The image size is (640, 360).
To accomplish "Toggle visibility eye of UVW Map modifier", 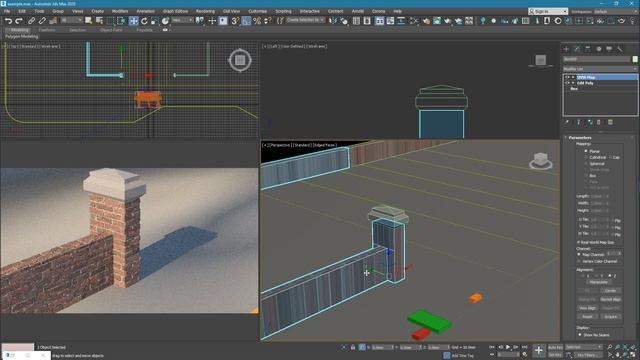I will click(567, 77).
